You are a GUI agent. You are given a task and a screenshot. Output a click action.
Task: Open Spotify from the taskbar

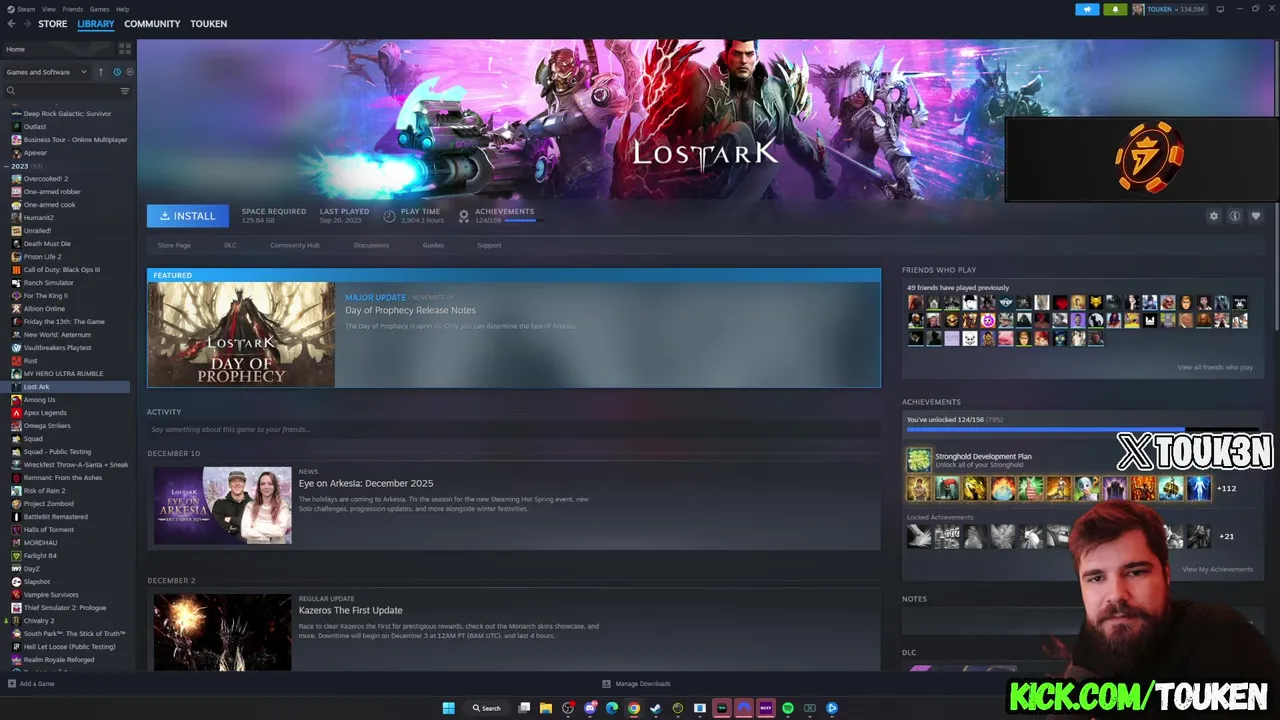pos(788,708)
